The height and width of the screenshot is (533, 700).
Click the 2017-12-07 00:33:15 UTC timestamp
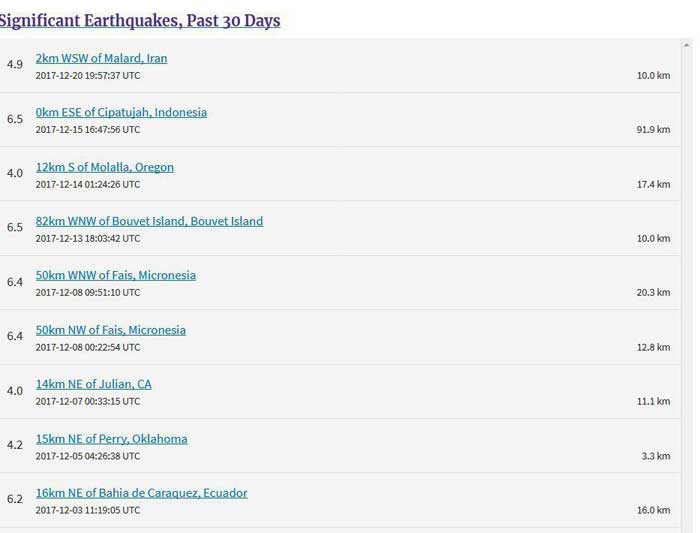[88, 401]
